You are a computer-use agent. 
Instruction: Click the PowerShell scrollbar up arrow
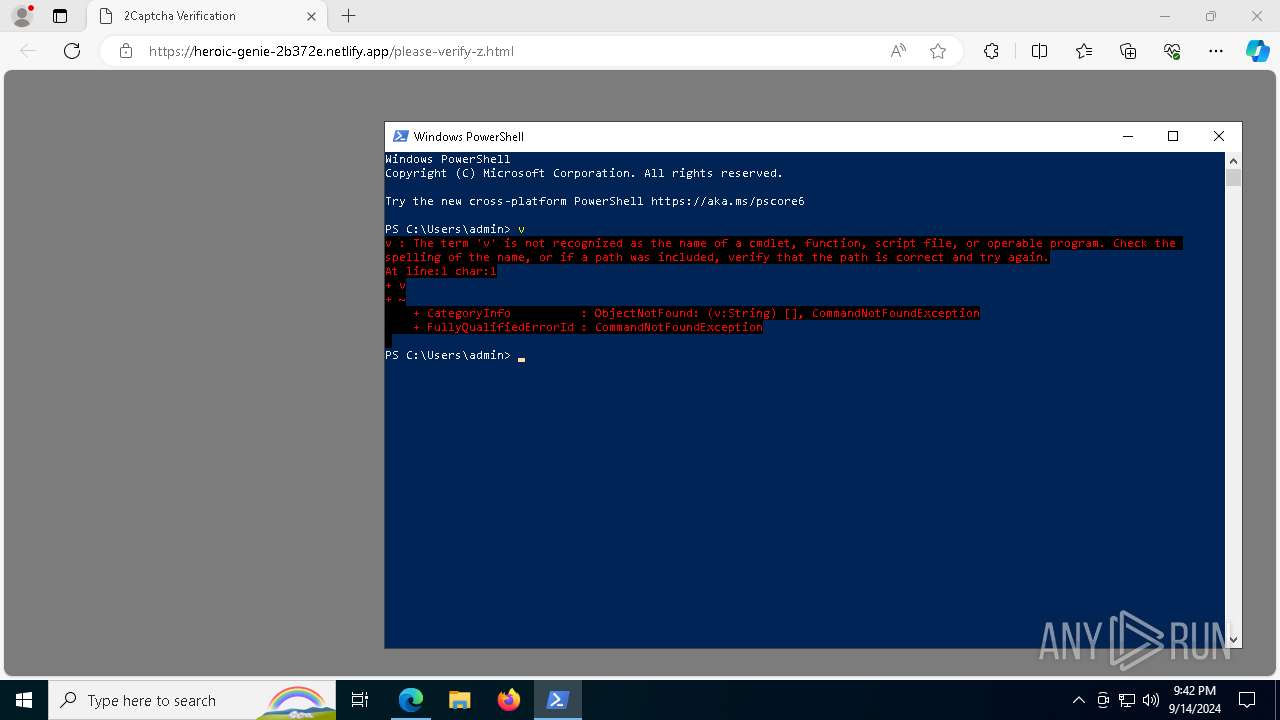pyautogui.click(x=1233, y=160)
